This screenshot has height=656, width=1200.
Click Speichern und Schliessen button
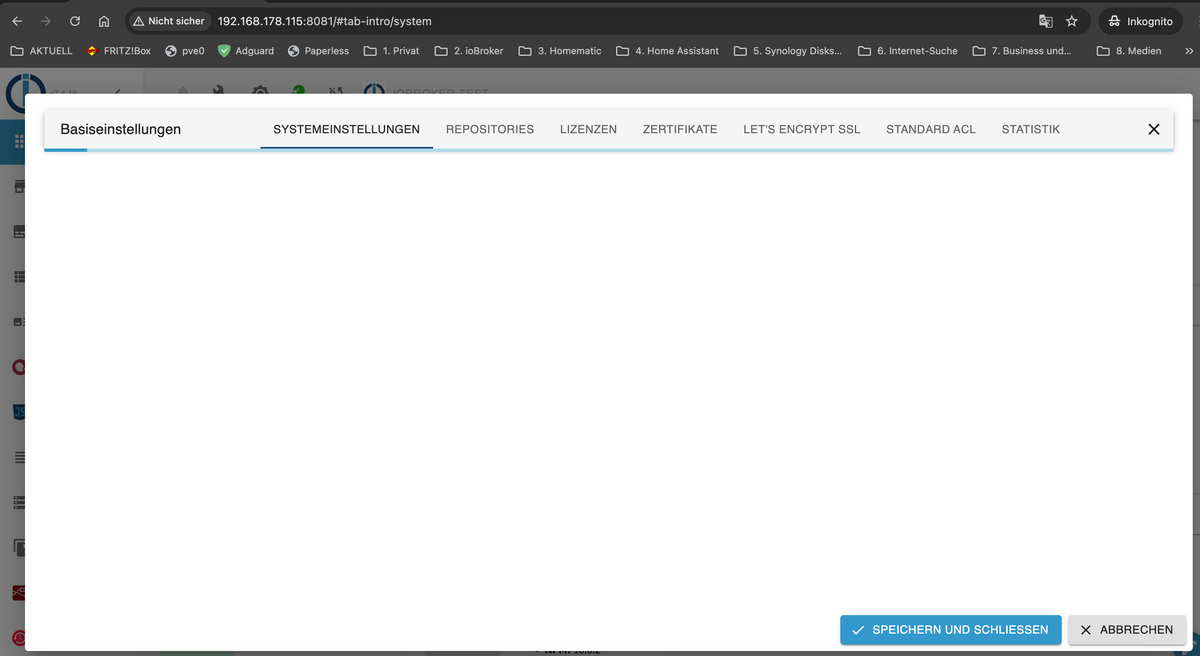pos(951,630)
